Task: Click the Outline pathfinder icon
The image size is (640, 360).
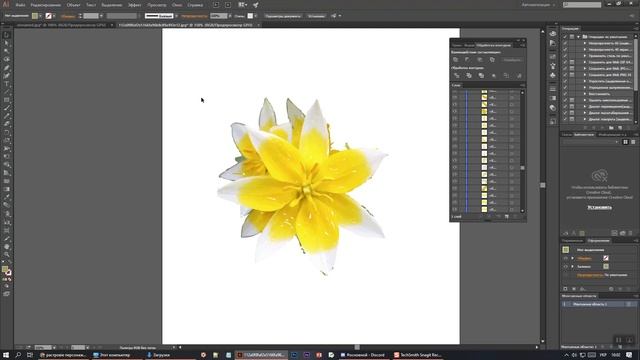Action: tap(506, 76)
